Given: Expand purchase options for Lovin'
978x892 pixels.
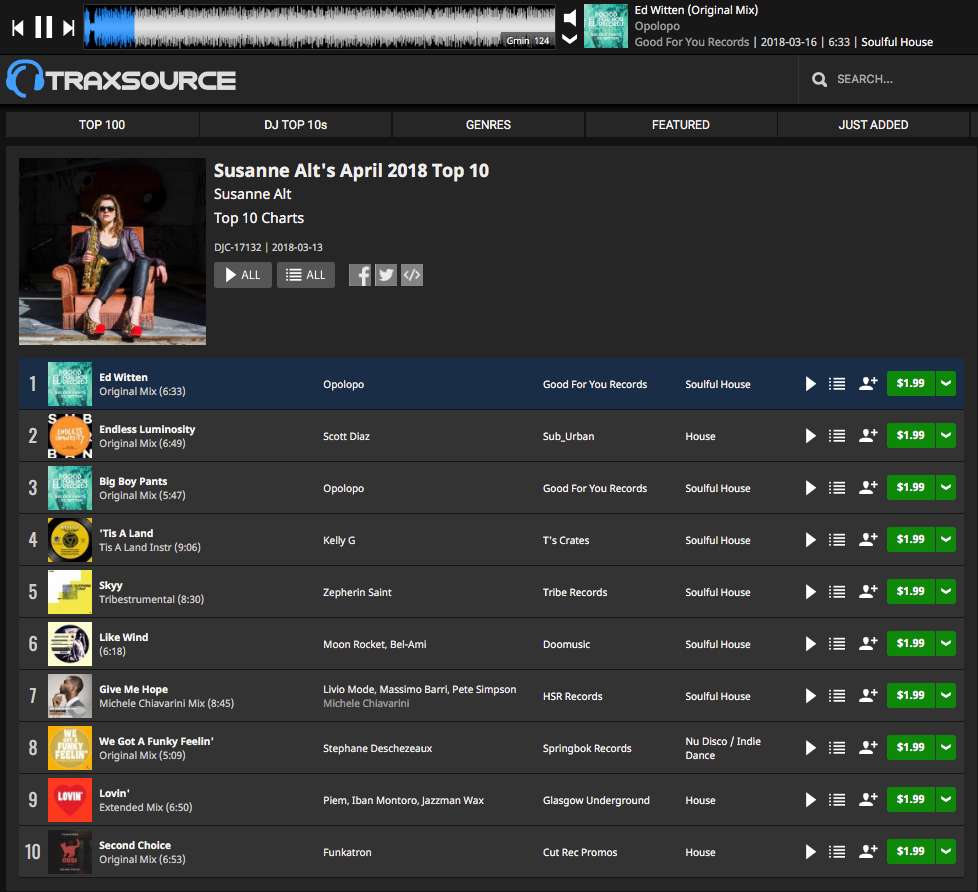Looking at the screenshot, I should coord(946,799).
